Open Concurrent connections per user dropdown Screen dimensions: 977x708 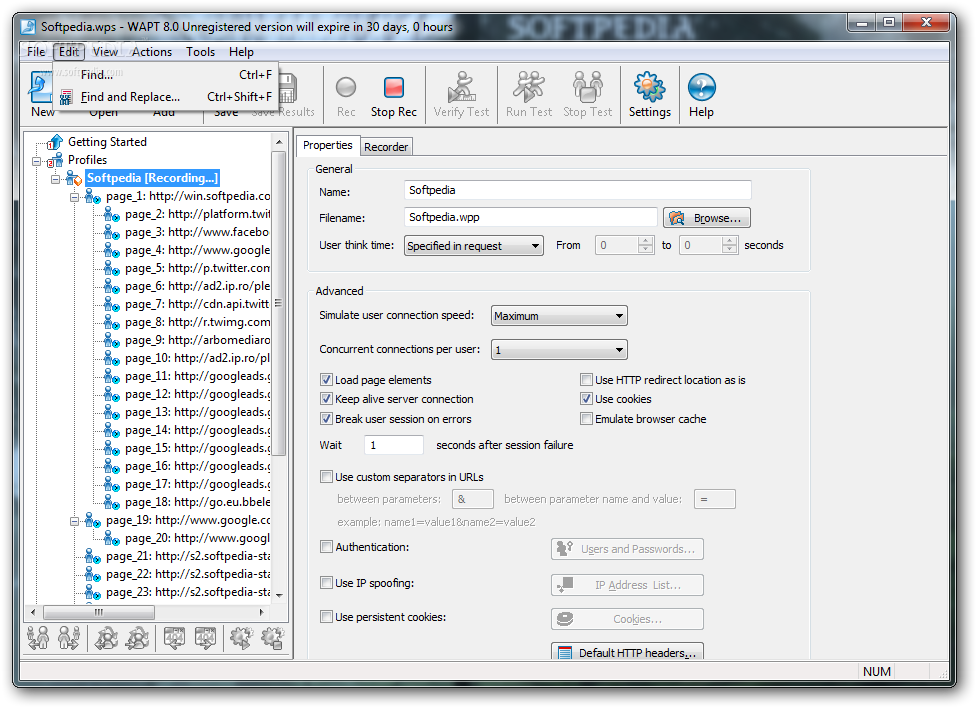(559, 350)
